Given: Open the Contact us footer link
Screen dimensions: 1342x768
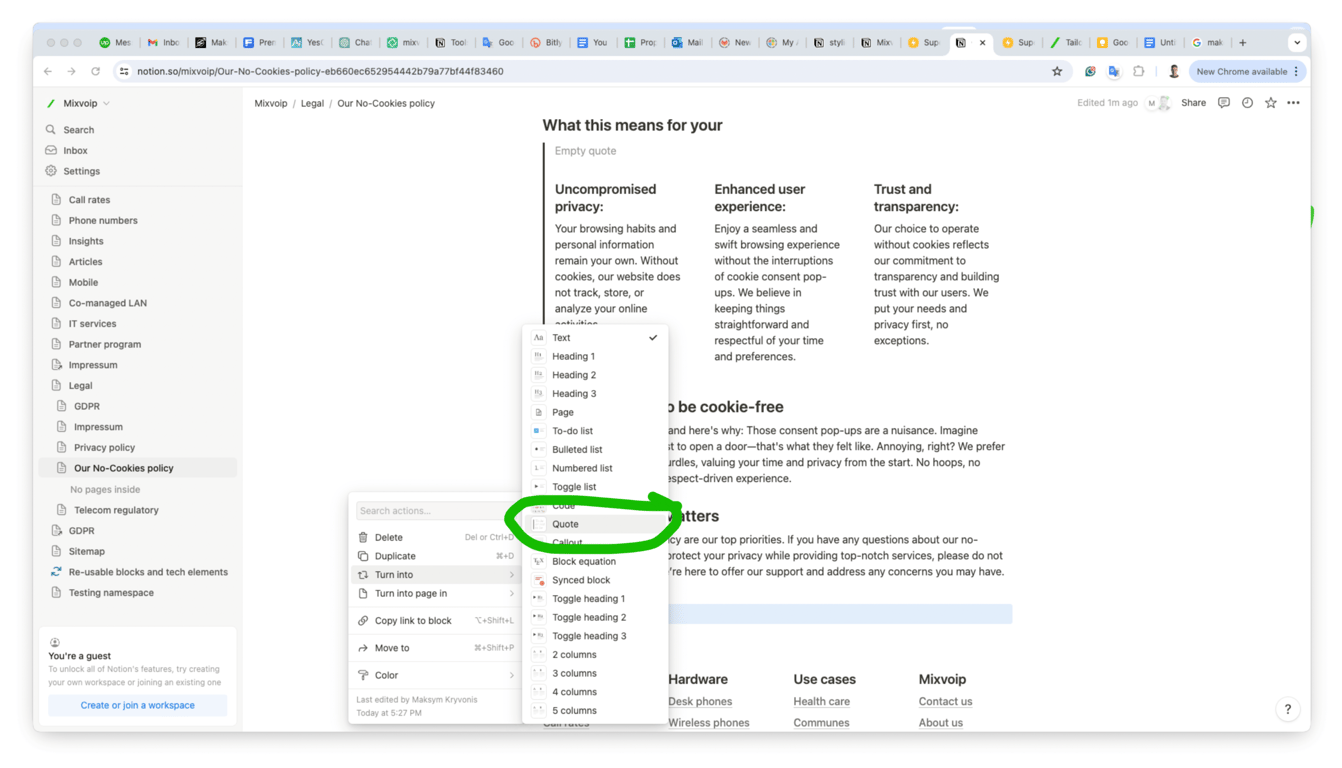Looking at the screenshot, I should pyautogui.click(x=945, y=702).
